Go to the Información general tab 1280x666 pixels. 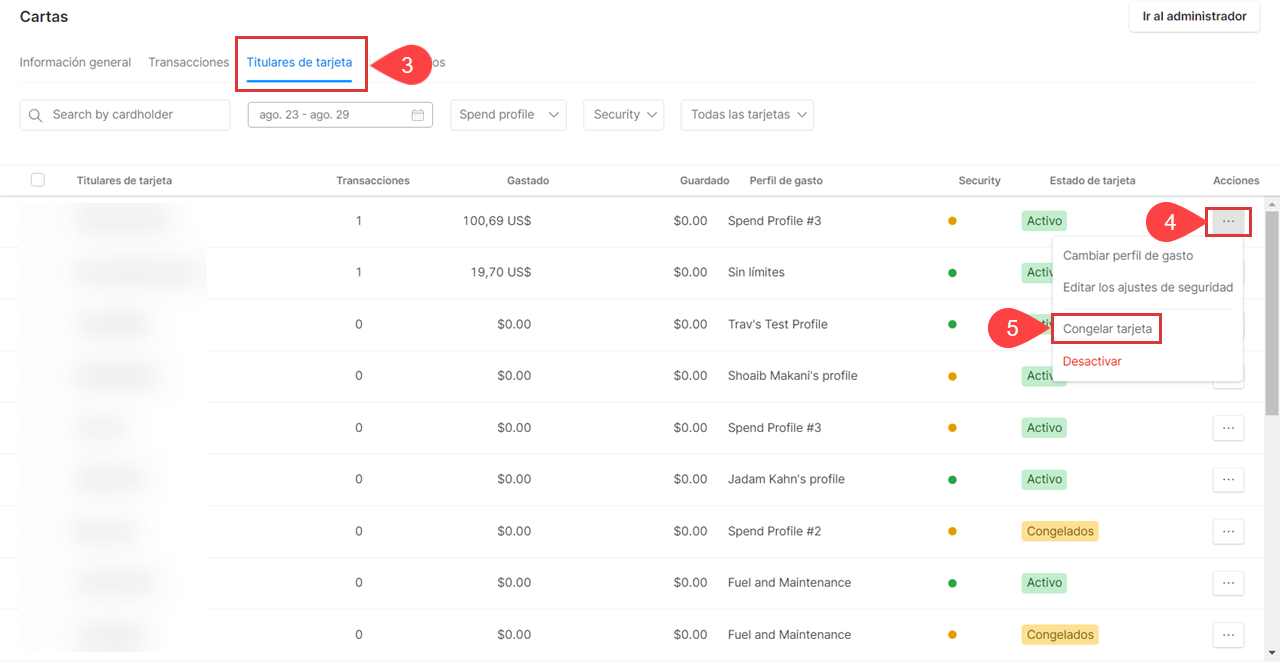click(75, 62)
